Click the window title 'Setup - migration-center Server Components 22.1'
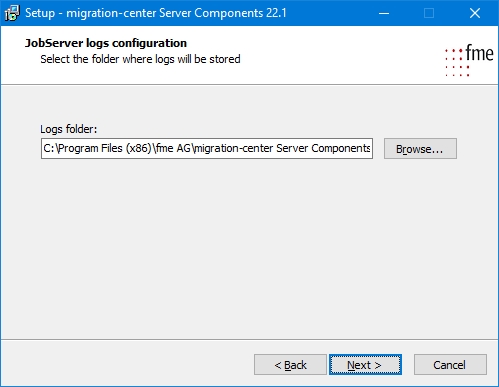 click(156, 13)
